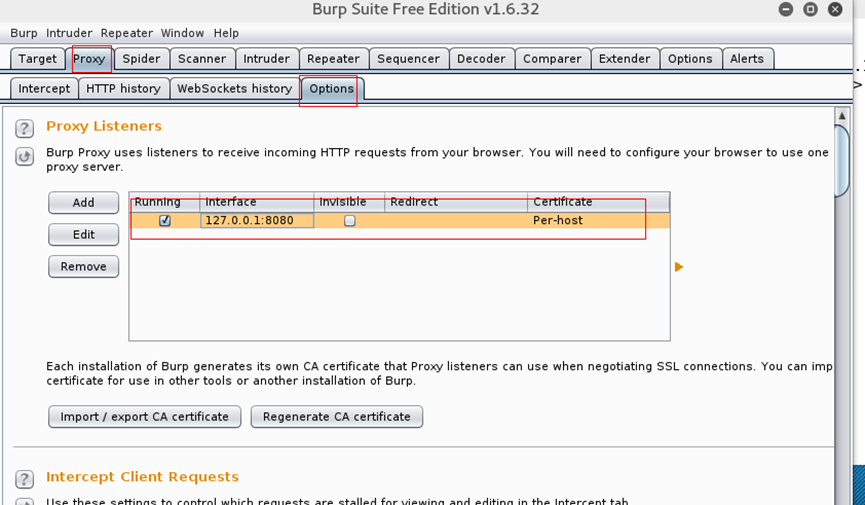Open the Window menu
This screenshot has height=505, width=865.
coord(182,33)
